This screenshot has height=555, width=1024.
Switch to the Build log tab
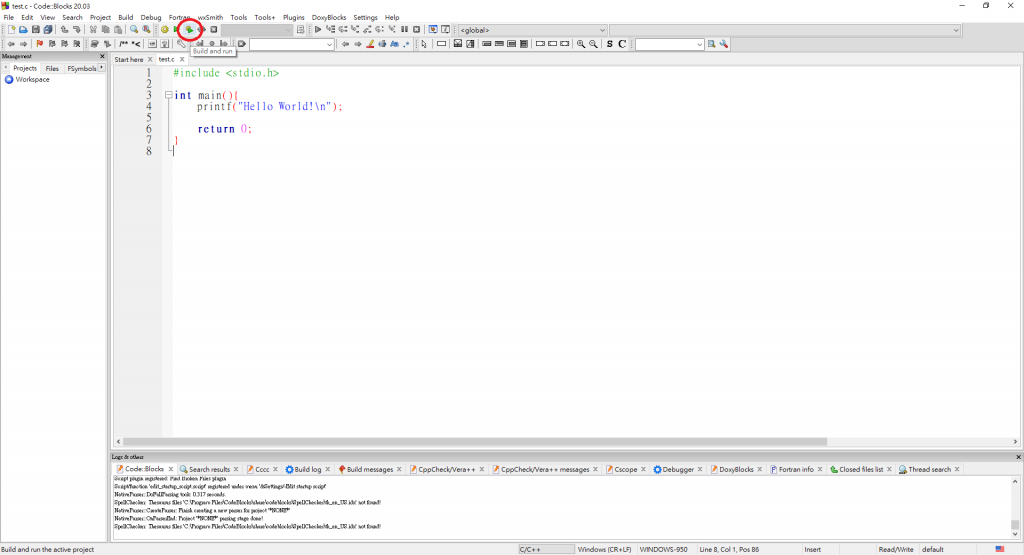pos(308,469)
